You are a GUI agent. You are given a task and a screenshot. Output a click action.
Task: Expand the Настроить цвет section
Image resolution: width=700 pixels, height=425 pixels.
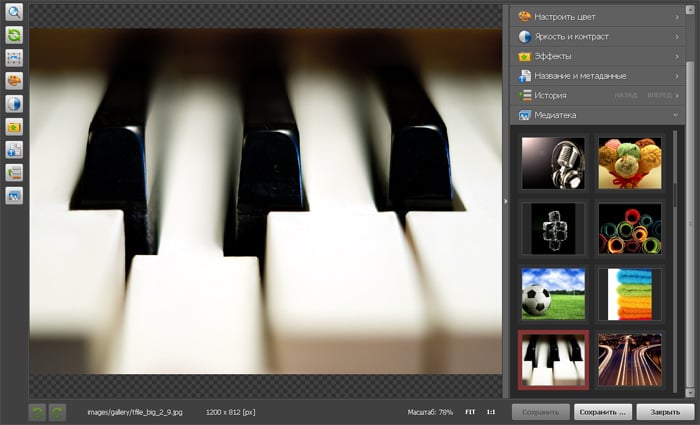coord(597,17)
